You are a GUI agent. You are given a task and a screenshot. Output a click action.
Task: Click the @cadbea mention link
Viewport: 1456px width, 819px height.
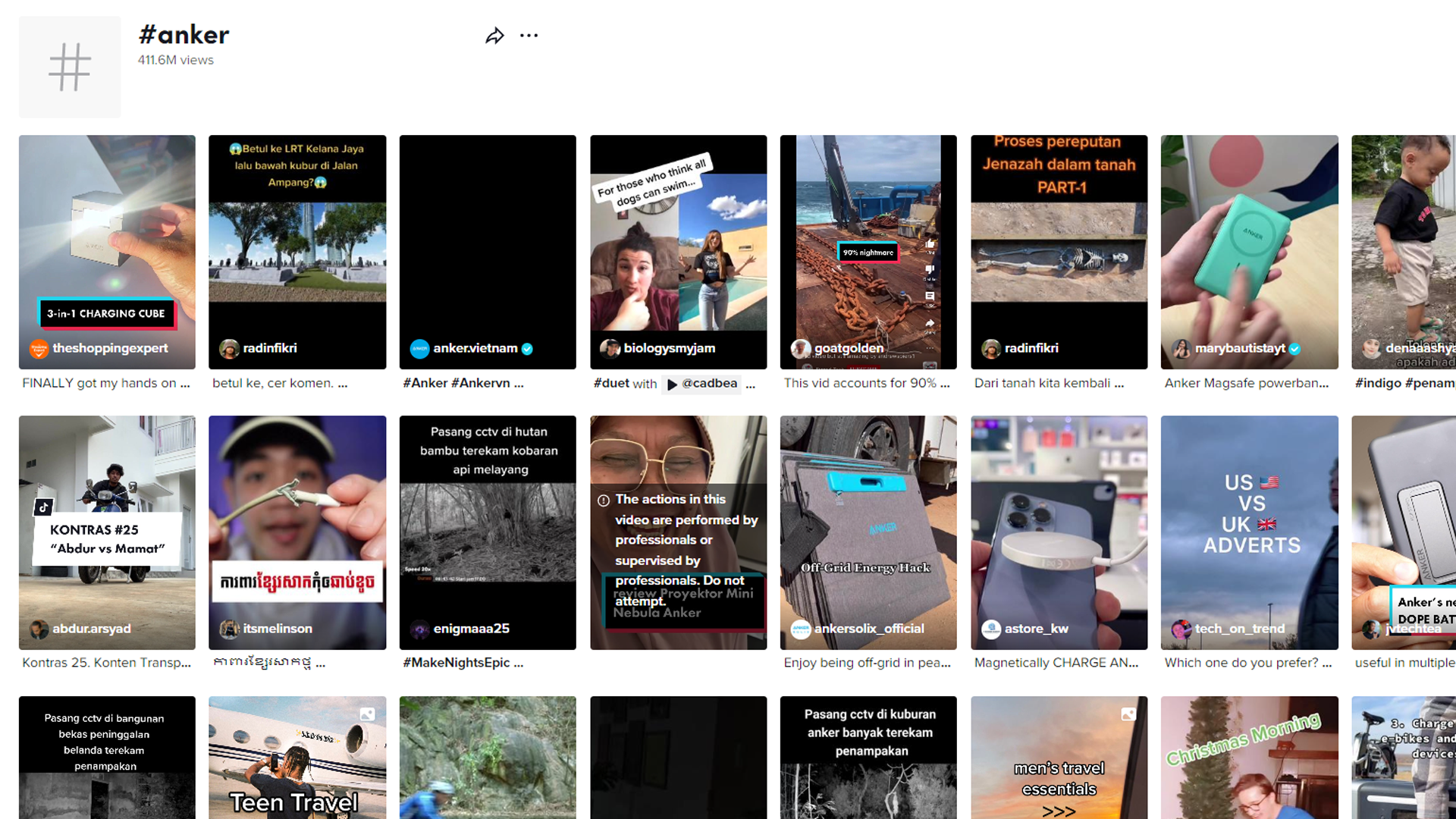[709, 384]
